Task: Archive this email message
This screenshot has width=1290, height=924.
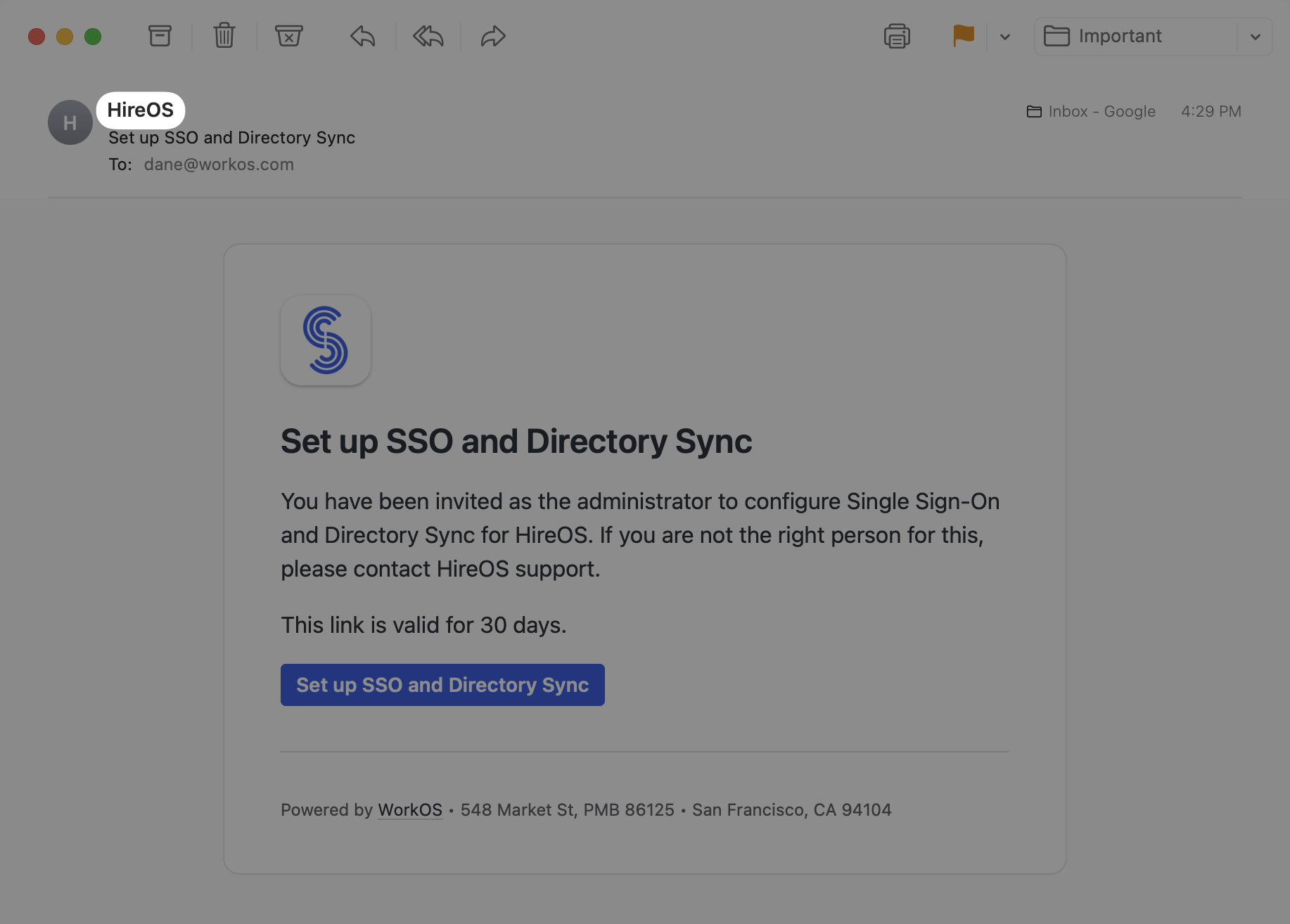Action: [160, 36]
